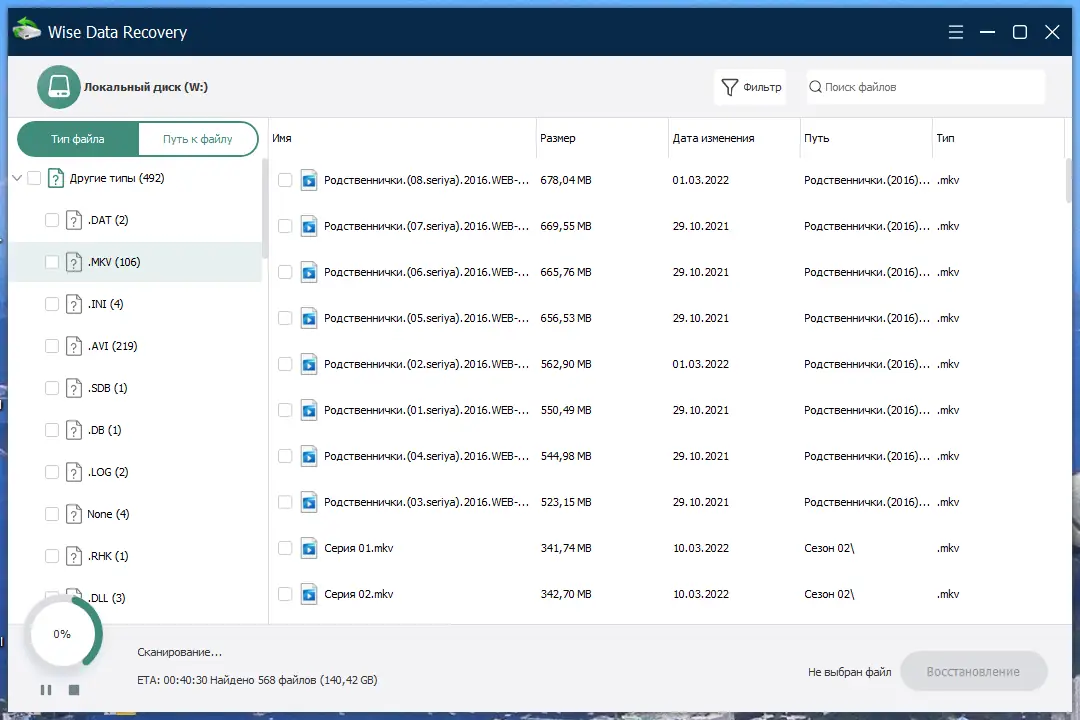Click the Wise Data Recovery logo icon
The height and width of the screenshot is (720, 1080).
(27, 30)
